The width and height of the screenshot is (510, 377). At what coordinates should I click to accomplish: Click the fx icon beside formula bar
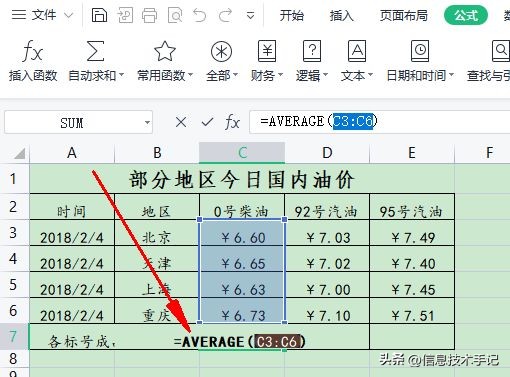click(232, 122)
